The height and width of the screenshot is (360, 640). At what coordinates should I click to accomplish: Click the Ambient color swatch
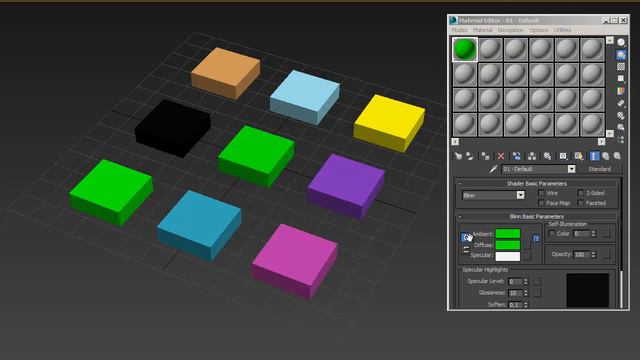tap(508, 233)
